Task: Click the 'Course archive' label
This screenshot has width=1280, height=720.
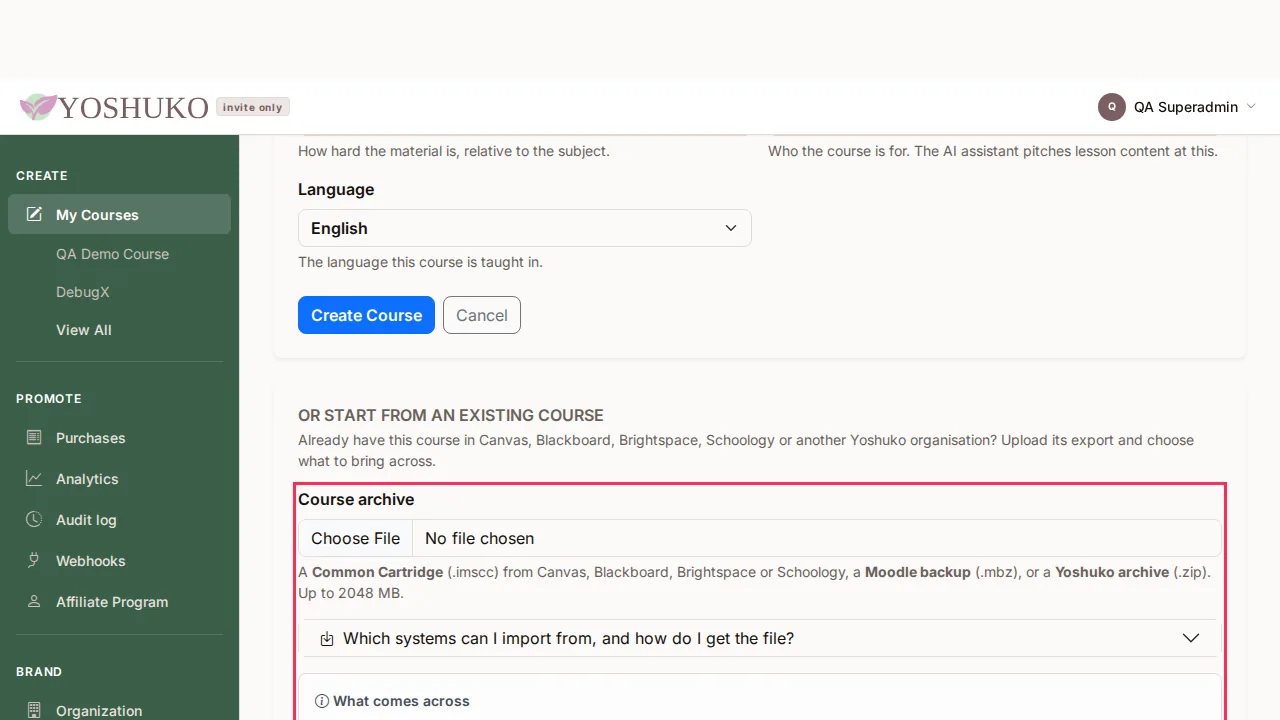Action: point(356,499)
